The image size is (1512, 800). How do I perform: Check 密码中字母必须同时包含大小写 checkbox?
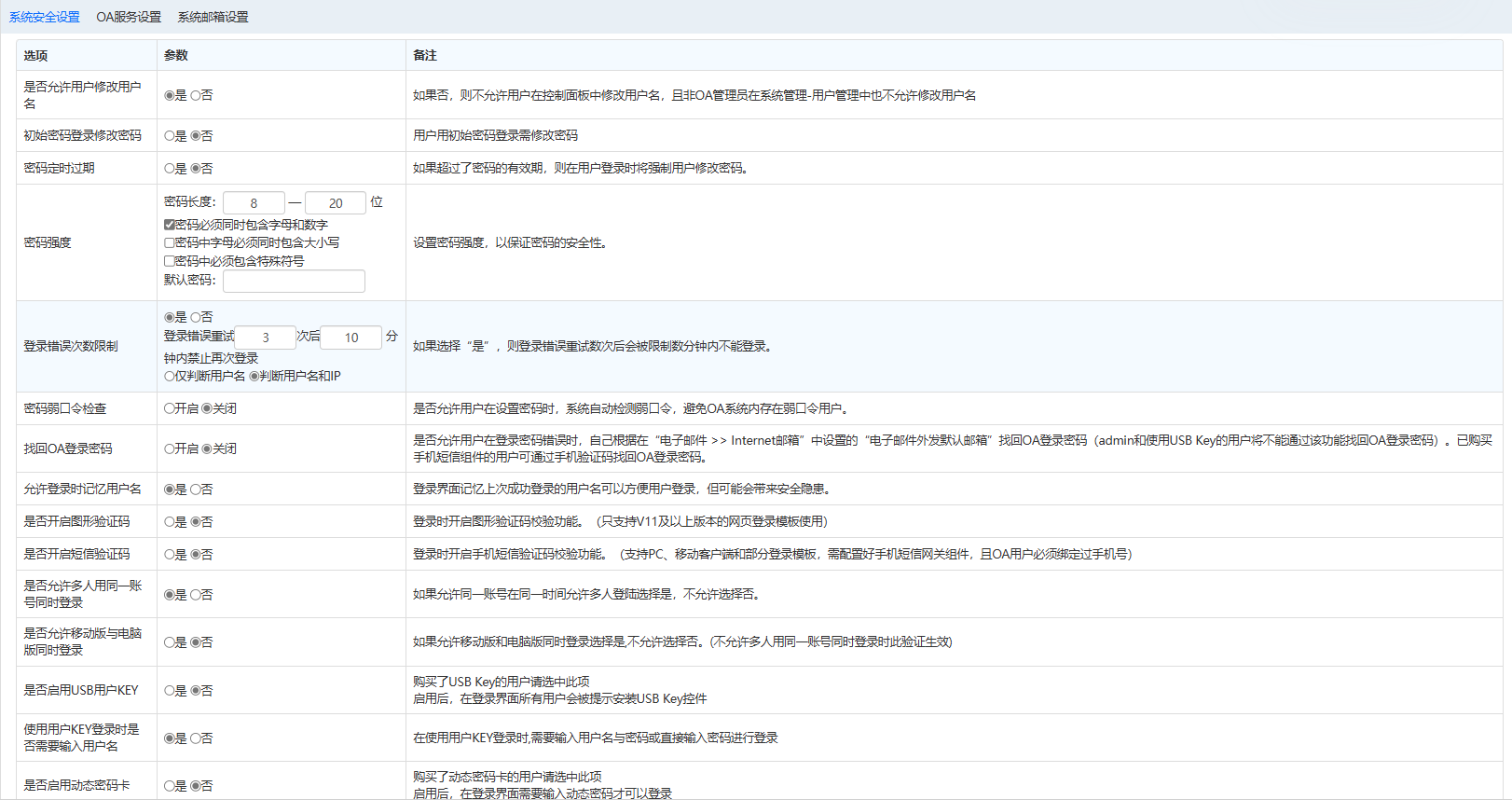coord(170,242)
